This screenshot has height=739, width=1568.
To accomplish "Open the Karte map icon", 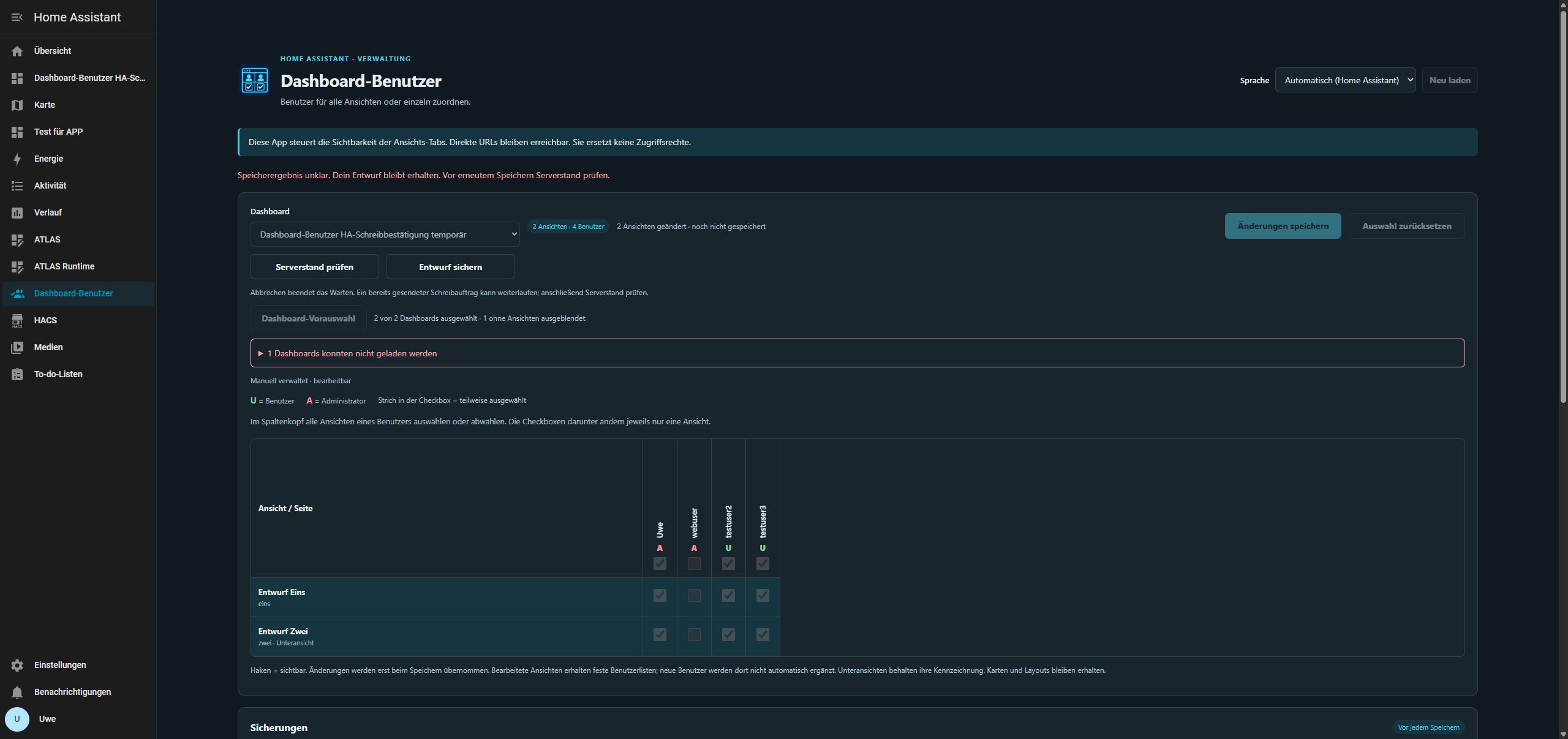I will (17, 105).
